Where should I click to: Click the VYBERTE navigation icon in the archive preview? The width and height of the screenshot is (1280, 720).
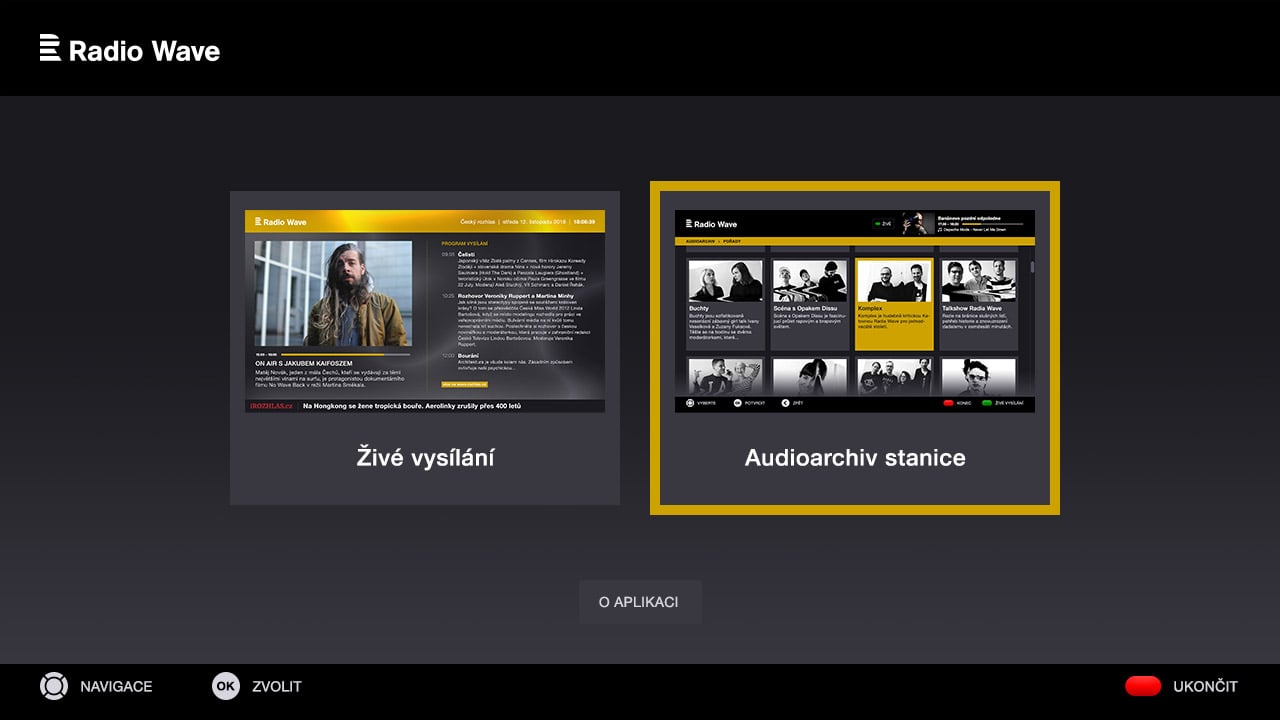click(x=690, y=402)
